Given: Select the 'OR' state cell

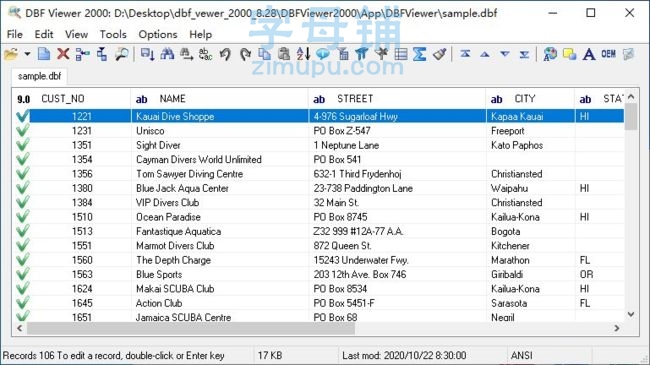Looking at the screenshot, I should click(599, 274).
